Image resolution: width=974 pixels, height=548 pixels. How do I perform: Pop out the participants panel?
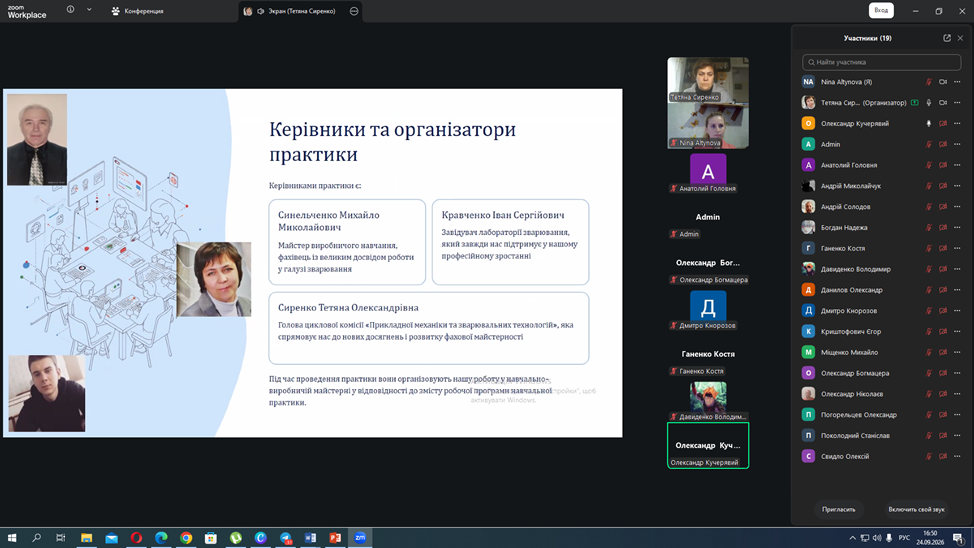pyautogui.click(x=947, y=38)
